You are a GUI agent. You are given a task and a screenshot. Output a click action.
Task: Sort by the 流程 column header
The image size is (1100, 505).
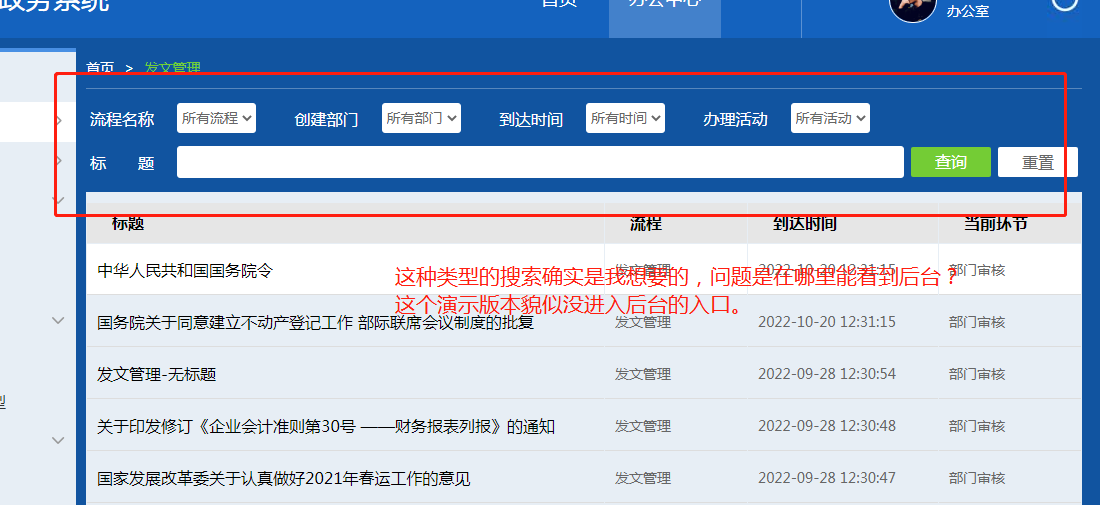[645, 223]
